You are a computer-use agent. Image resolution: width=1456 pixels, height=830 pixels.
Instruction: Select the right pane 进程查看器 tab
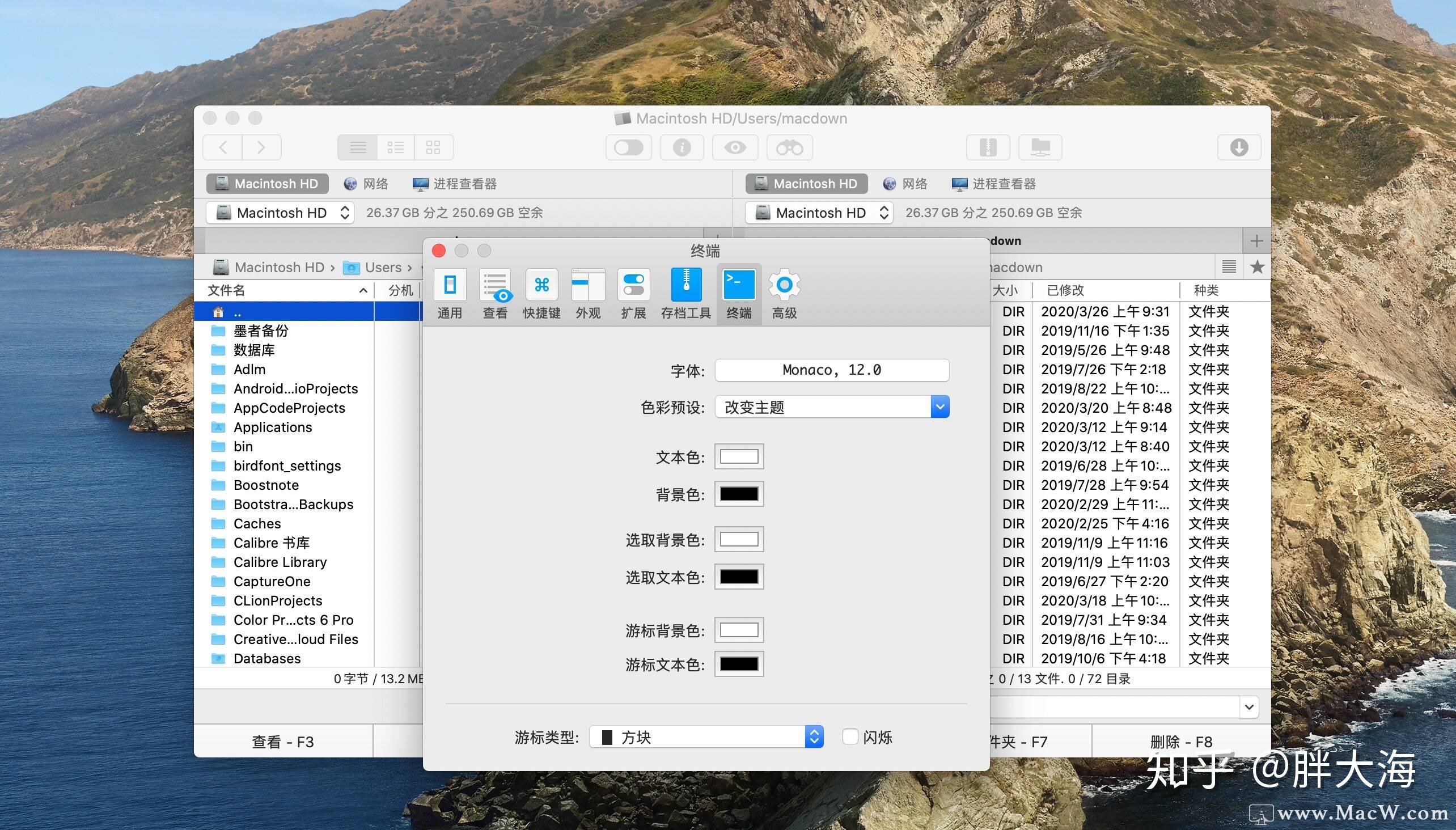click(x=994, y=184)
